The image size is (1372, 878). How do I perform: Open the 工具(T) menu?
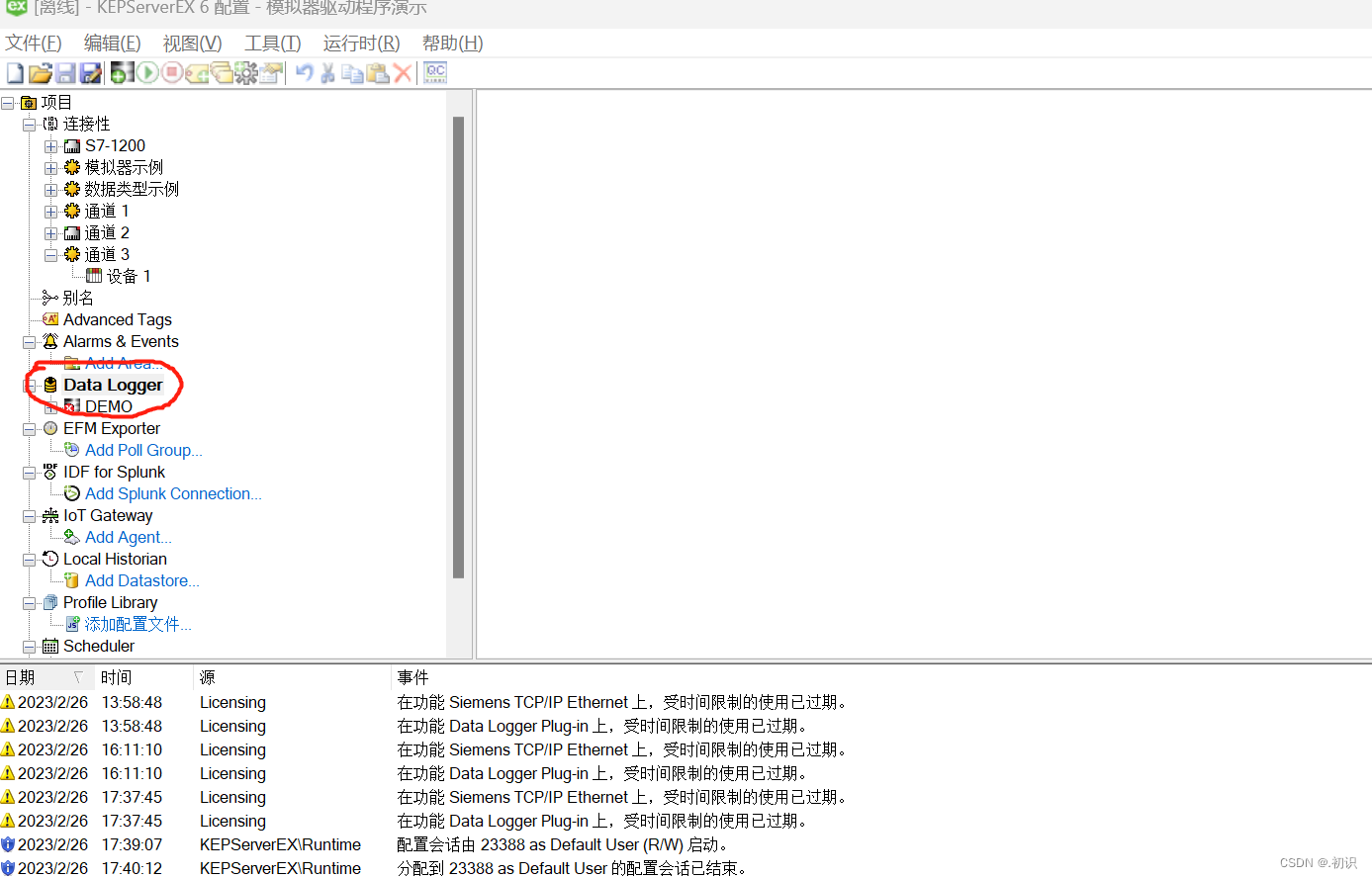pos(273,44)
